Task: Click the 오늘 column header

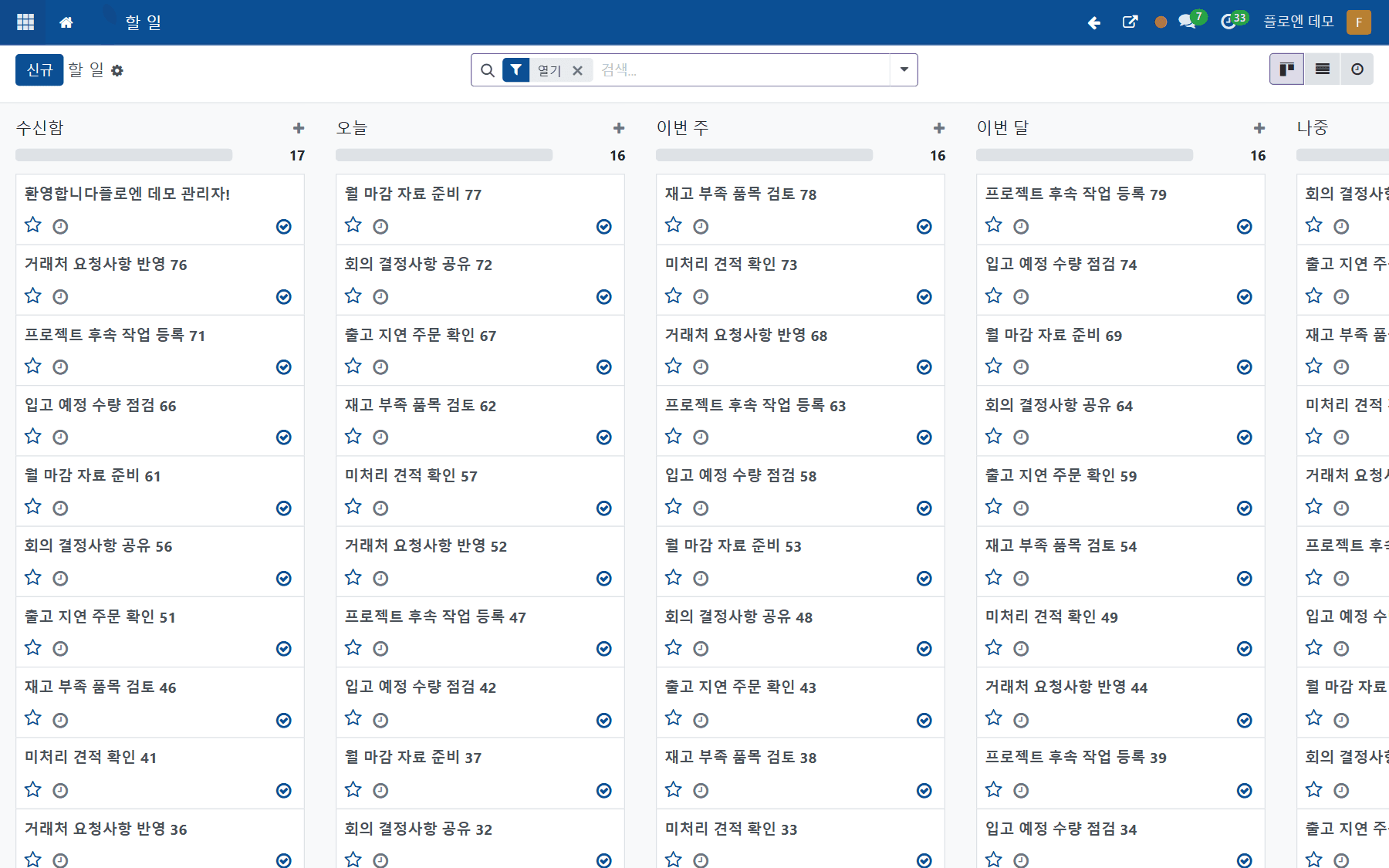Action: tap(353, 128)
